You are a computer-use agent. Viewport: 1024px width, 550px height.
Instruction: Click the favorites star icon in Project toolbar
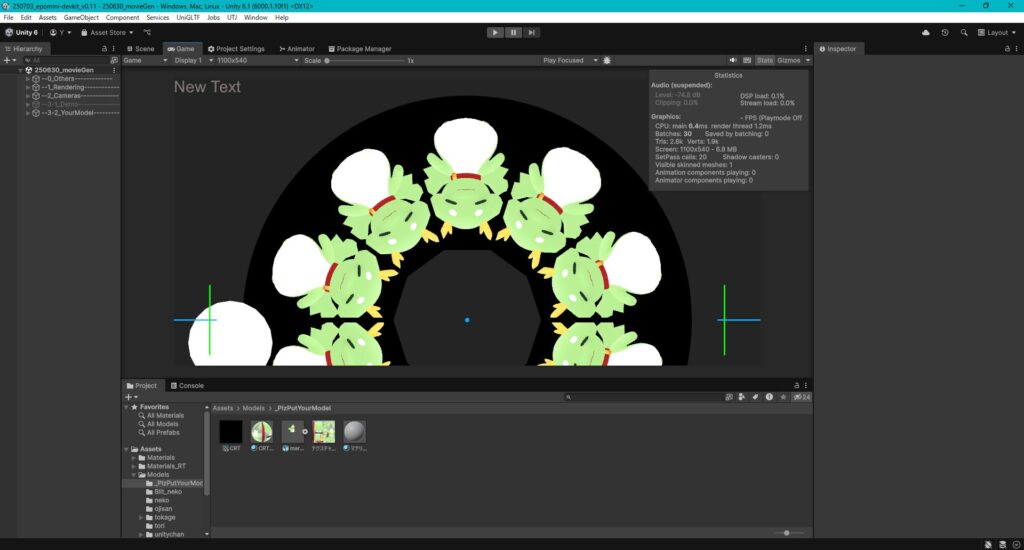783,397
